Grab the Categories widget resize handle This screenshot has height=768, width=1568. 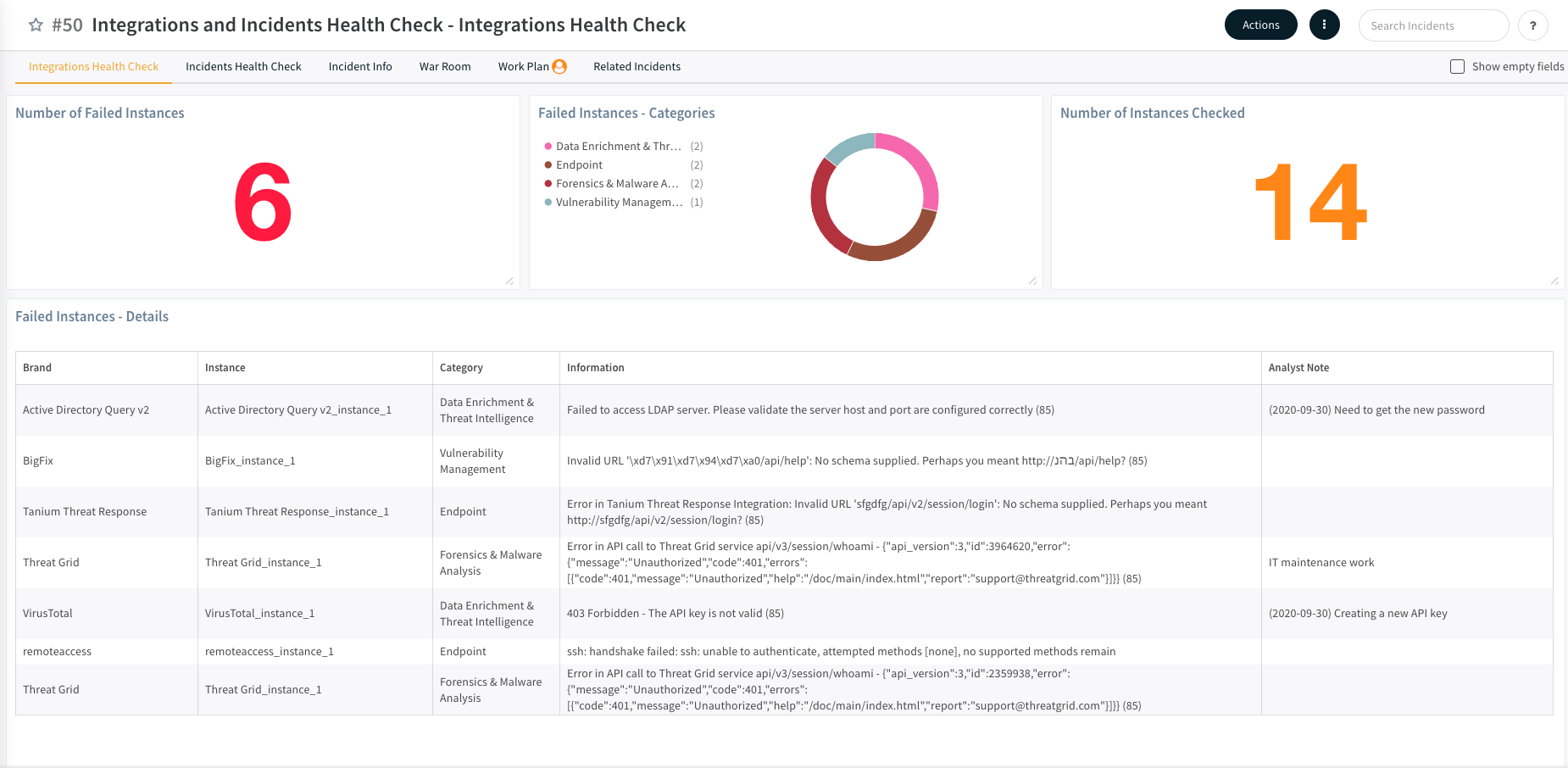click(x=1032, y=281)
